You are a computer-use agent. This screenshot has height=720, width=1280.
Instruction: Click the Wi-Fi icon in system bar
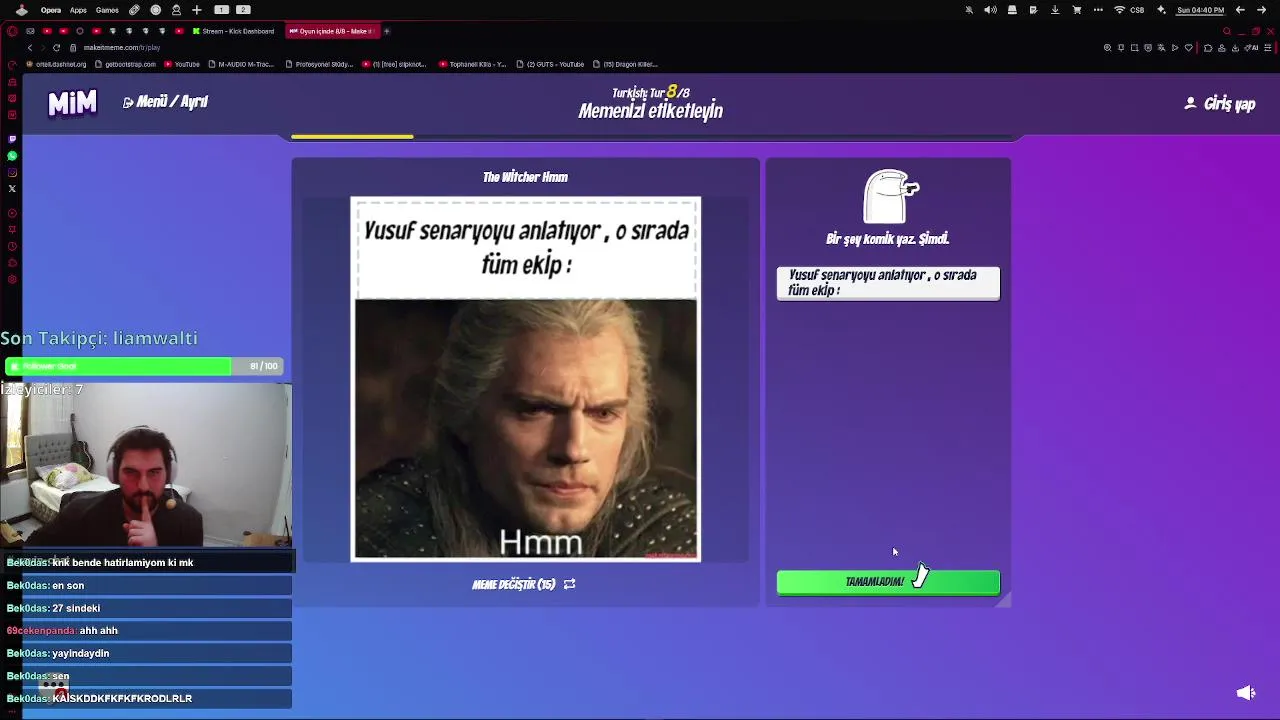[x=1119, y=10]
